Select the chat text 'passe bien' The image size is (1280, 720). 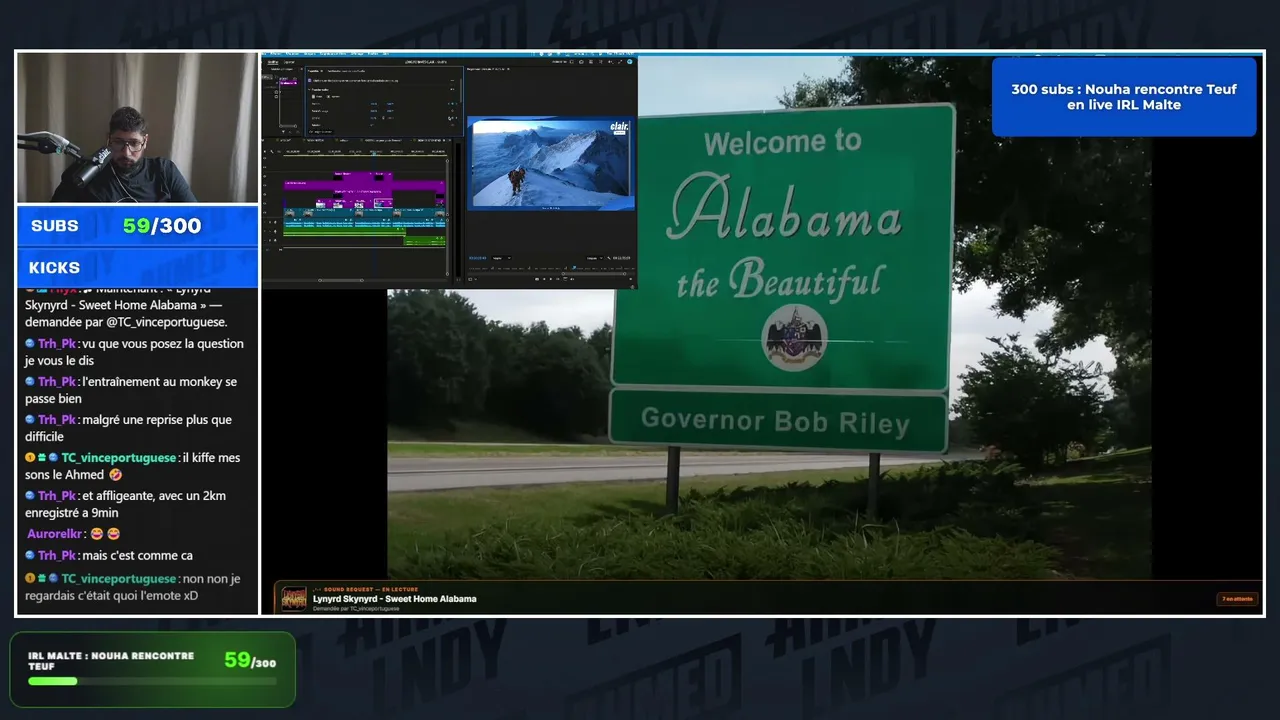[53, 399]
